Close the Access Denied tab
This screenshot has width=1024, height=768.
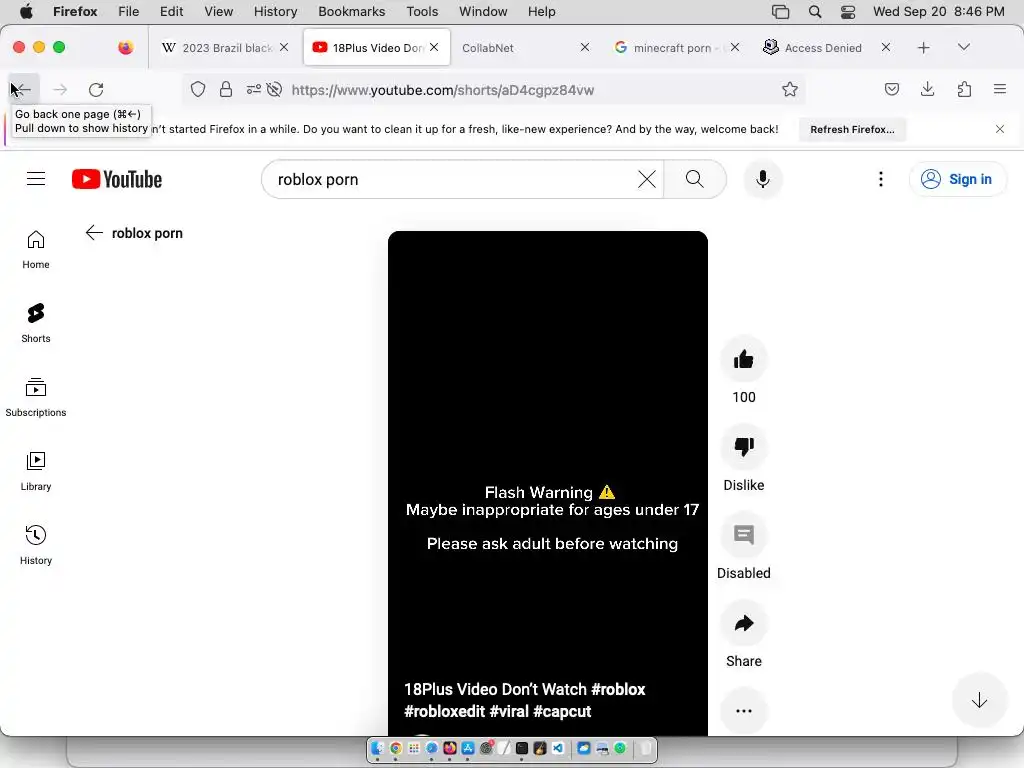(x=886, y=47)
